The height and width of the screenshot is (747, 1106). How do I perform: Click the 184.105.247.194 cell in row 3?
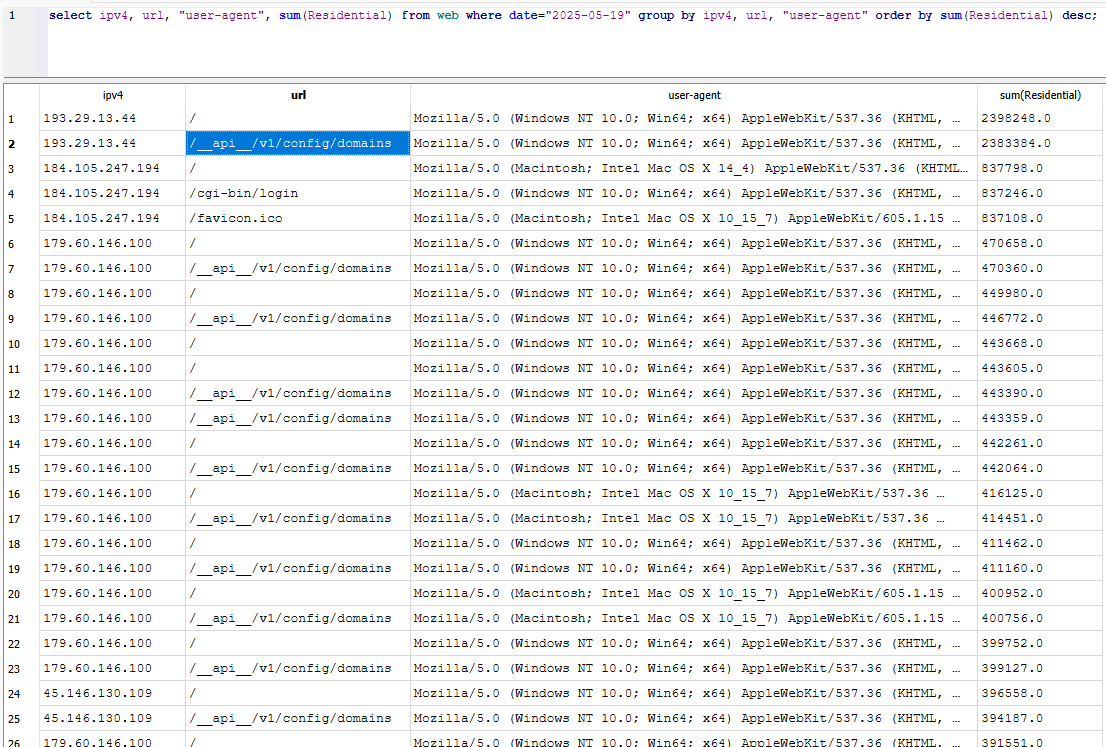[101, 168]
